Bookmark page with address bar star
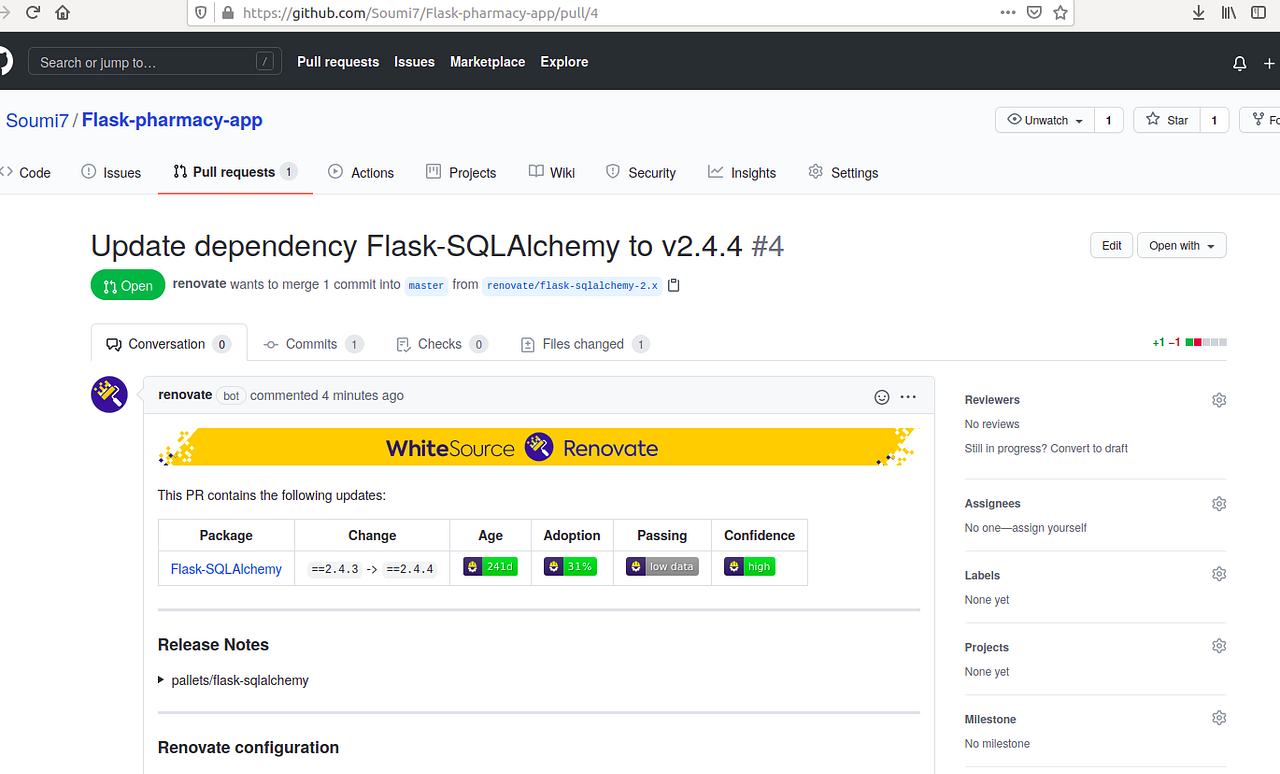This screenshot has width=1280, height=774. coord(1059,13)
